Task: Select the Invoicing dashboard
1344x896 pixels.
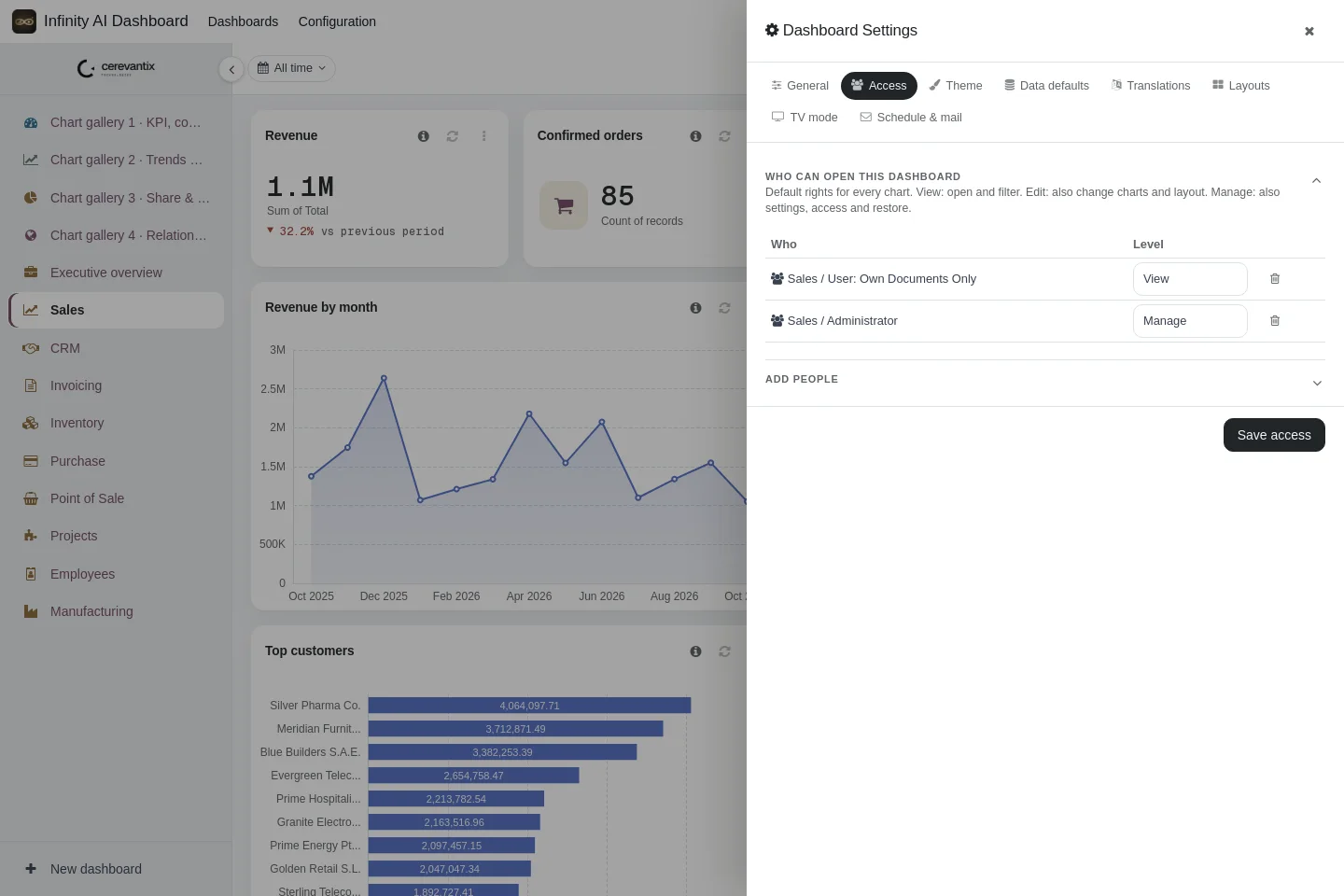Action: (116, 385)
